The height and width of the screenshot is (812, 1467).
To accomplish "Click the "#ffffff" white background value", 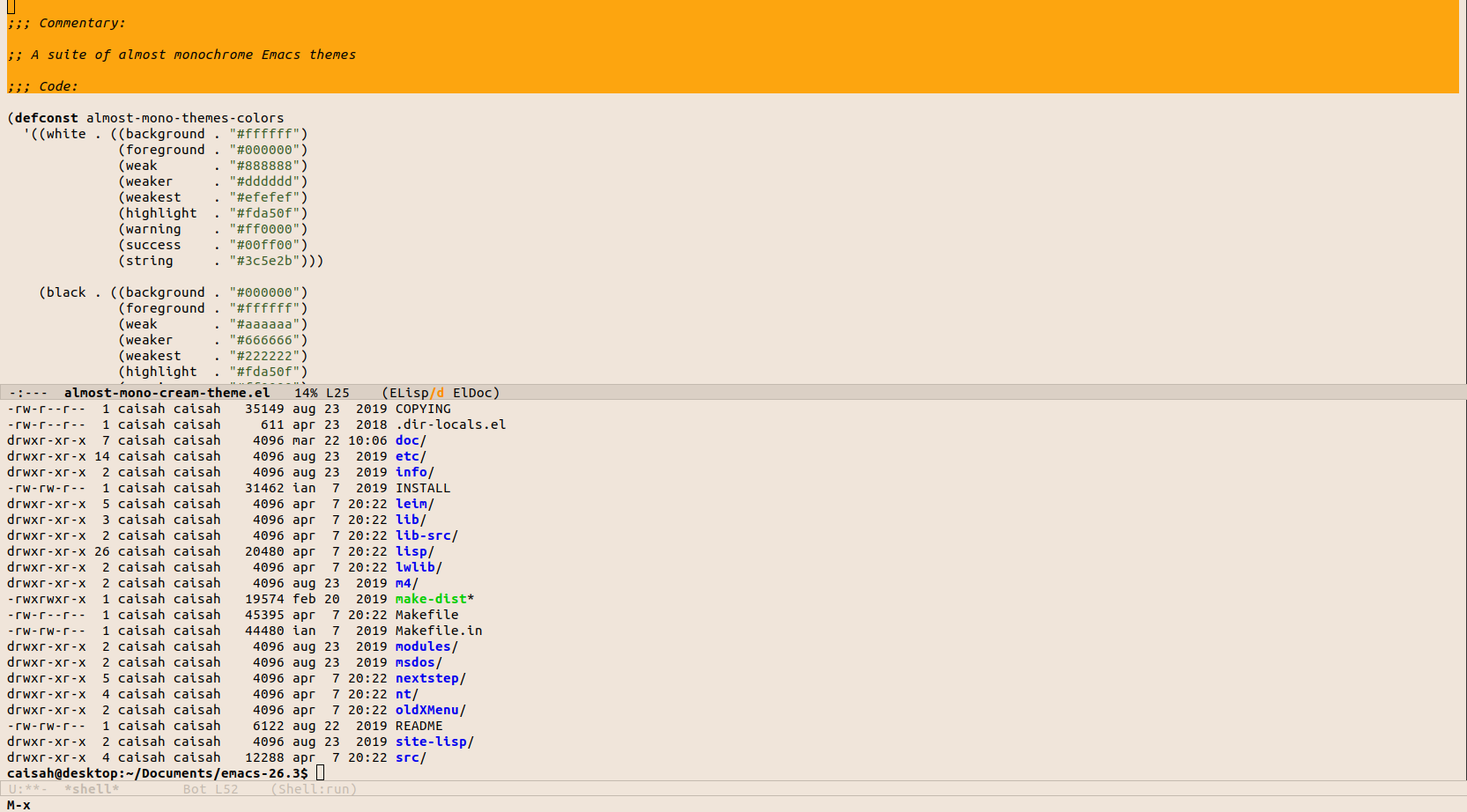I will pyautogui.click(x=265, y=134).
